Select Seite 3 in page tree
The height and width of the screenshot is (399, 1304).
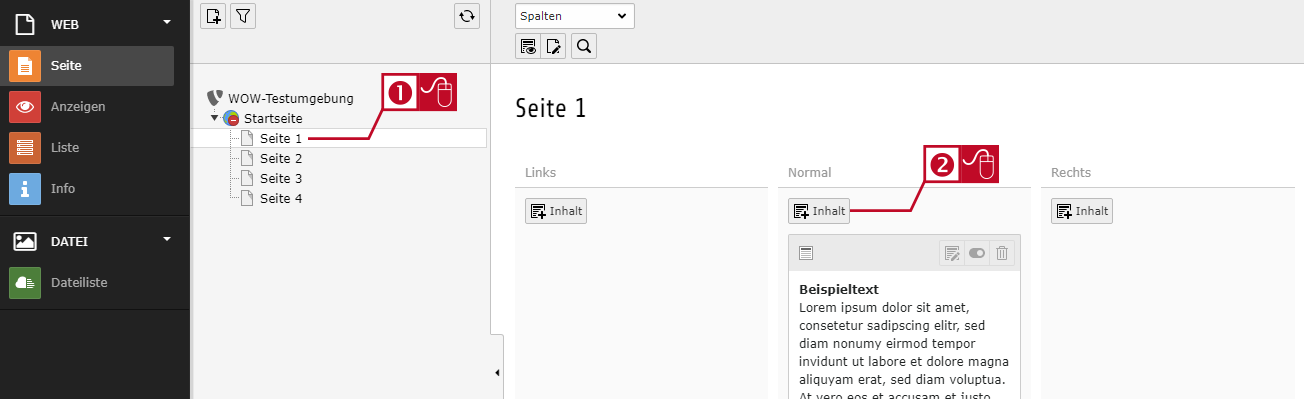[281, 178]
